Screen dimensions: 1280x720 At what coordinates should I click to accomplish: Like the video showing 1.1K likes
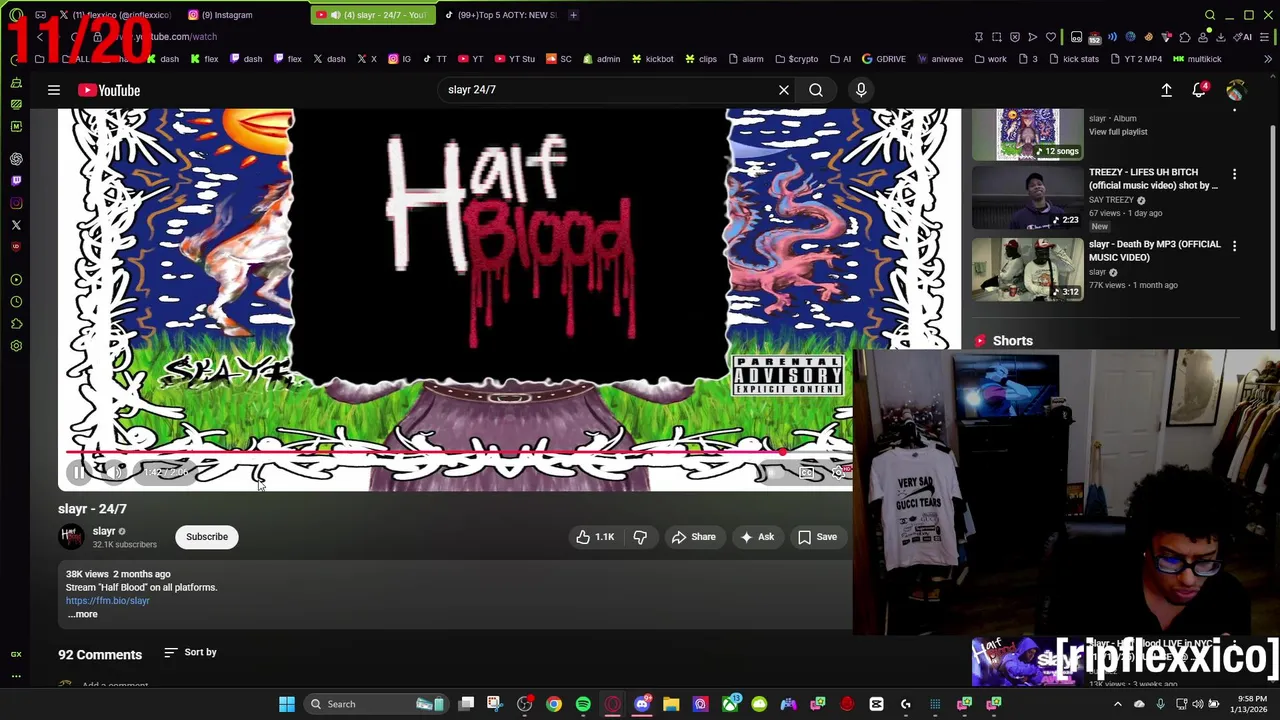pyautogui.click(x=595, y=537)
